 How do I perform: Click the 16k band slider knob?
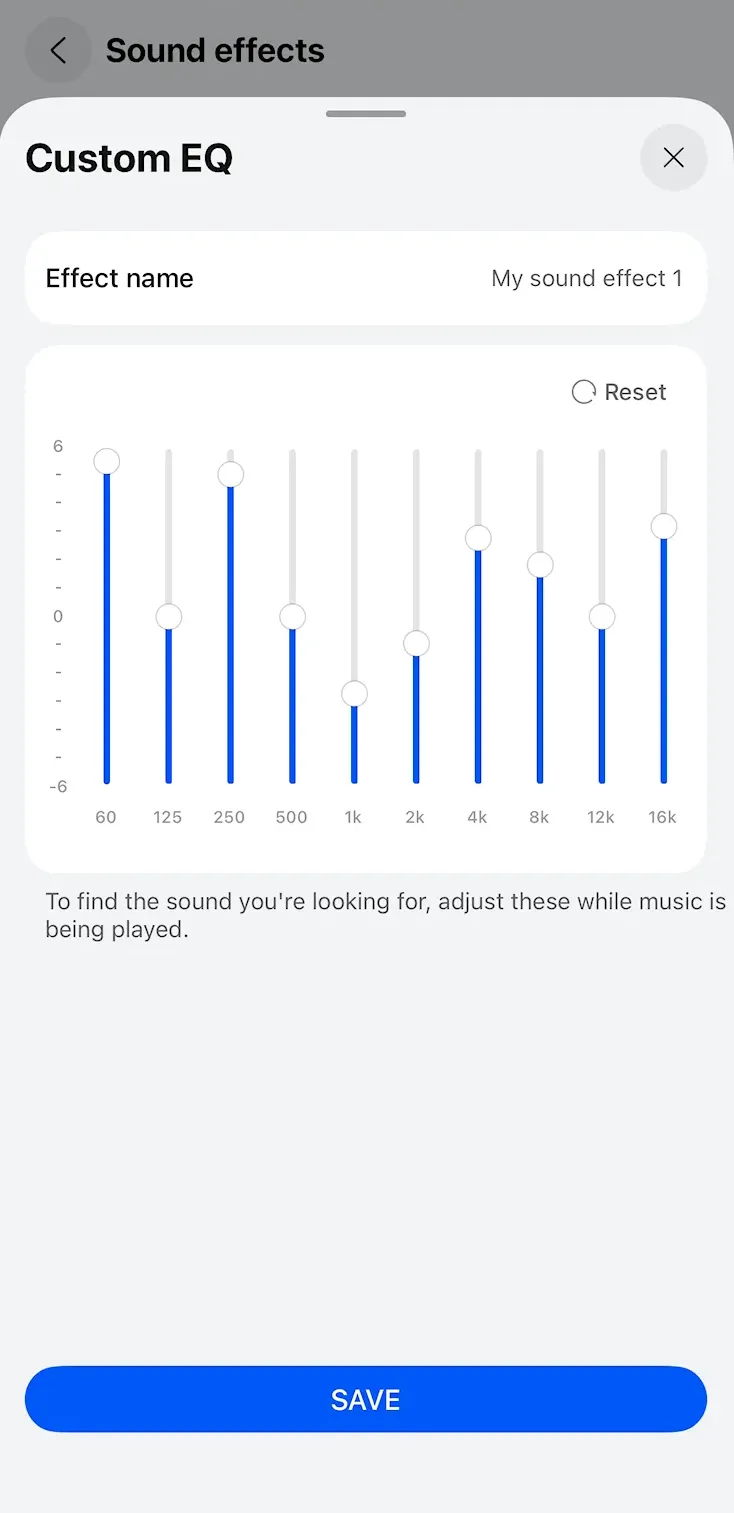click(664, 527)
